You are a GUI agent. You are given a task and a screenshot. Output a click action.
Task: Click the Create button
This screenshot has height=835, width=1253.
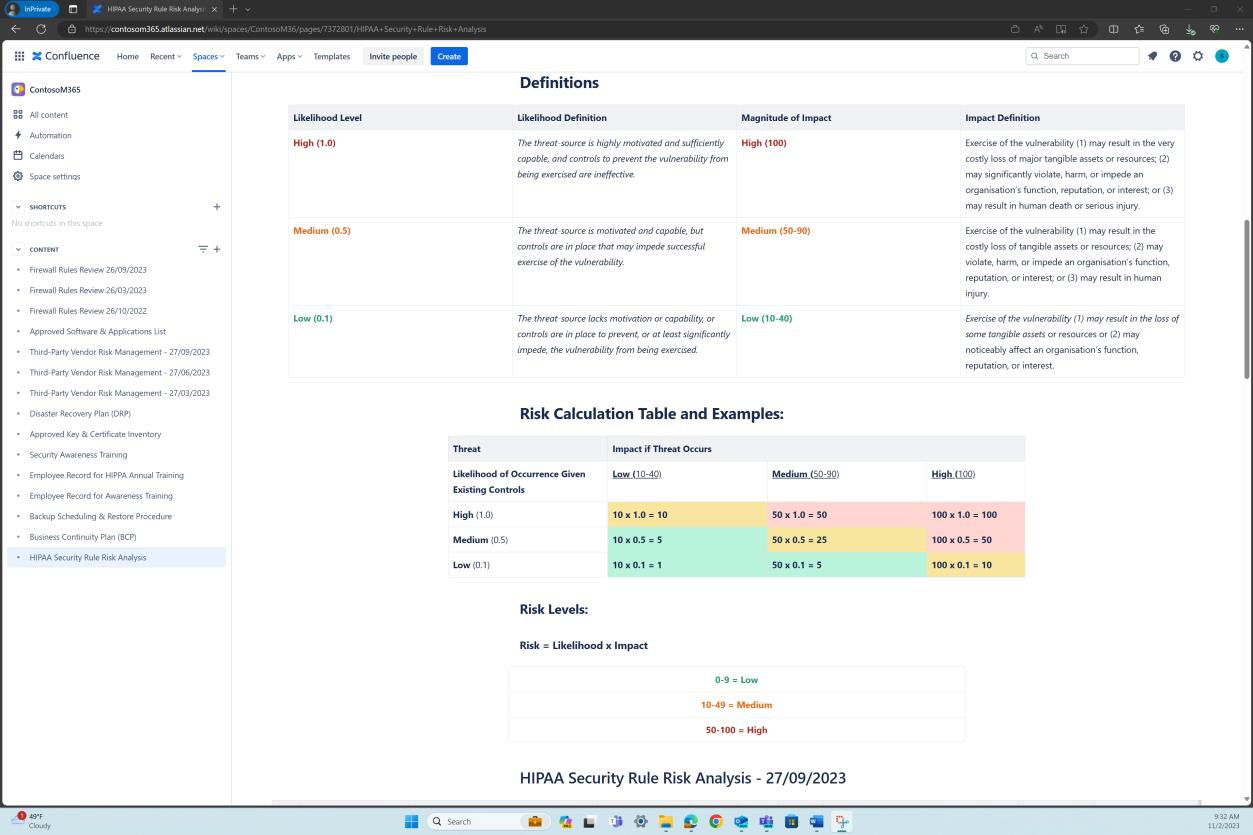click(x=448, y=56)
